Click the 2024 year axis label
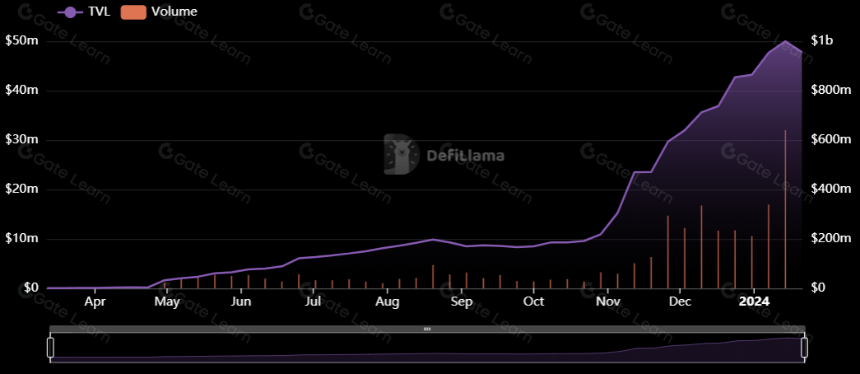Screen dimensions: 860x374 click(754, 302)
